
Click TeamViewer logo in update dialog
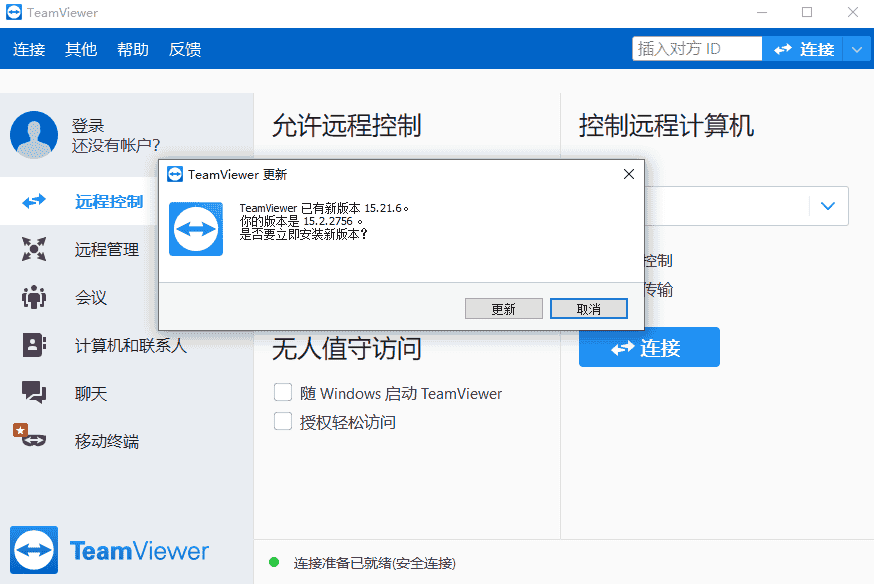pos(196,229)
